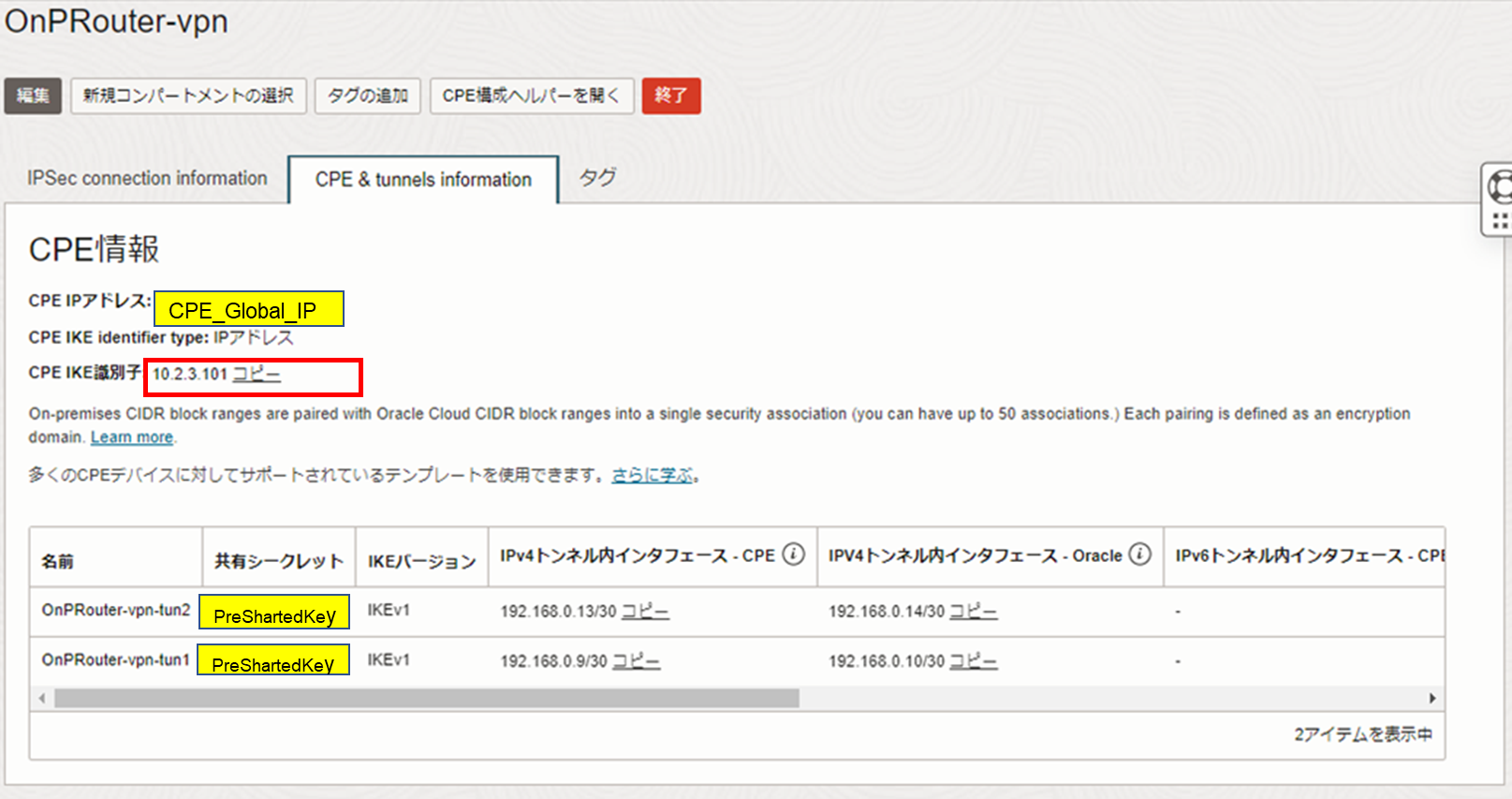Copy 192.168.0.9/30 CPE interface address
The height and width of the screenshot is (799, 1512).
click(x=636, y=661)
